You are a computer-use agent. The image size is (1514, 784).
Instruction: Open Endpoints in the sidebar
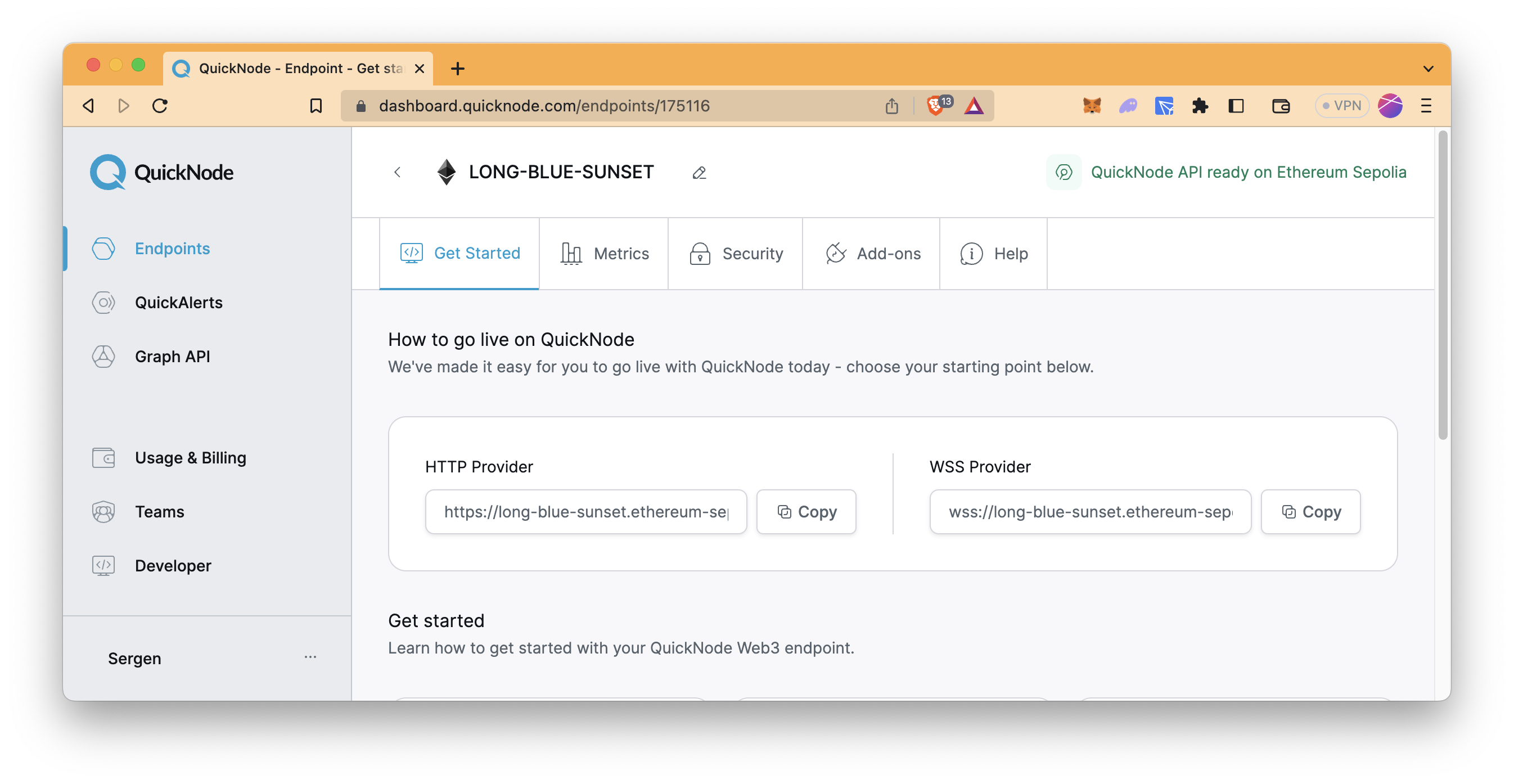(172, 249)
